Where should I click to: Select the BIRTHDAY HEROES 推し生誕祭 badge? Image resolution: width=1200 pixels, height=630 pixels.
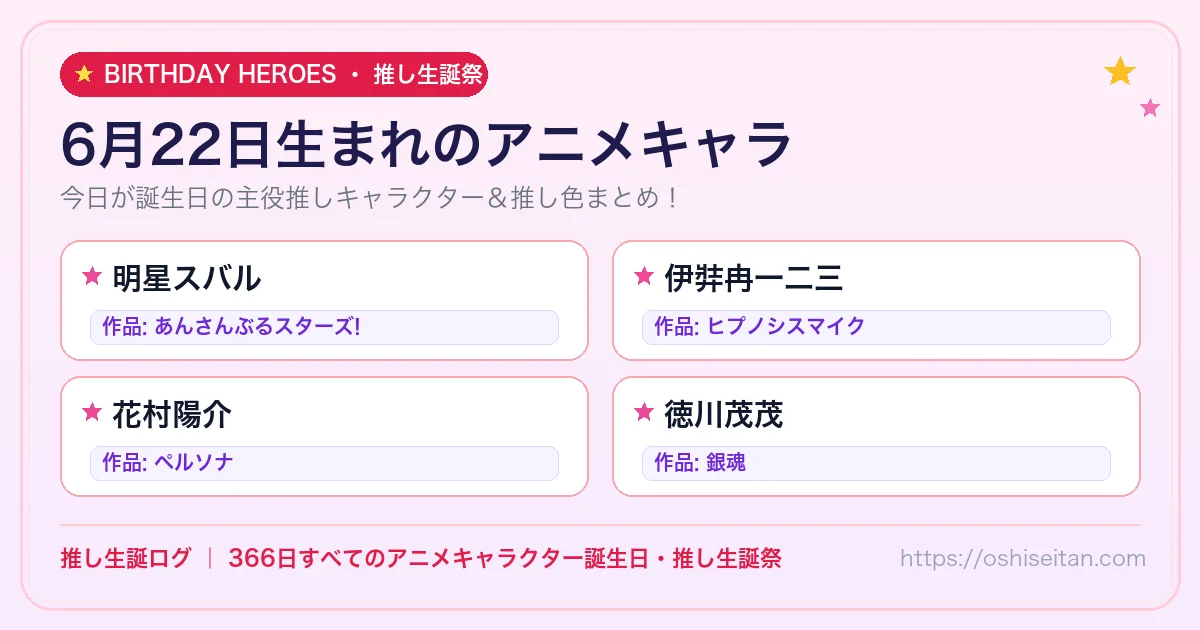pos(274,74)
